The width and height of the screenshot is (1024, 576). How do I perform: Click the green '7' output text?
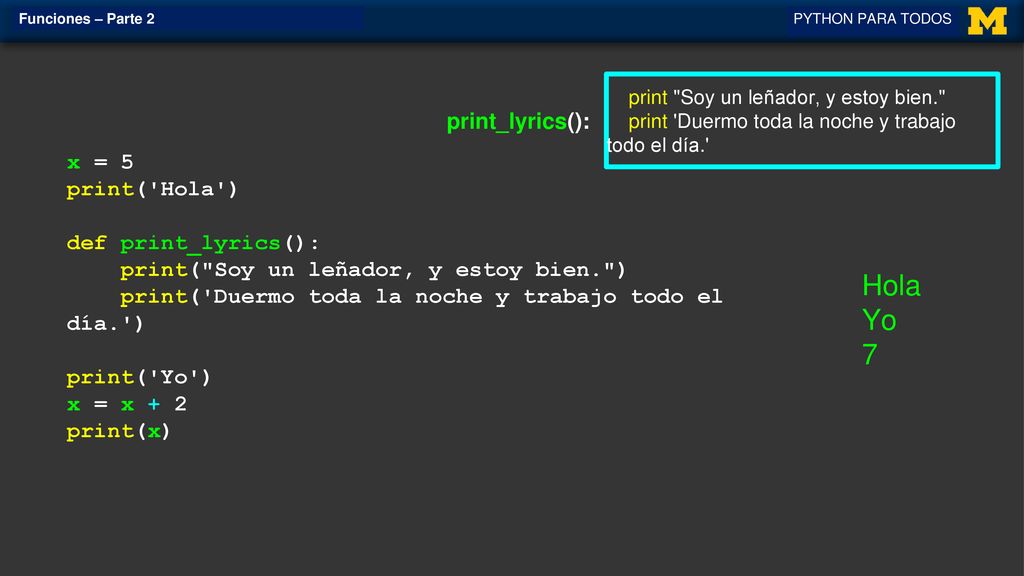[870, 355]
